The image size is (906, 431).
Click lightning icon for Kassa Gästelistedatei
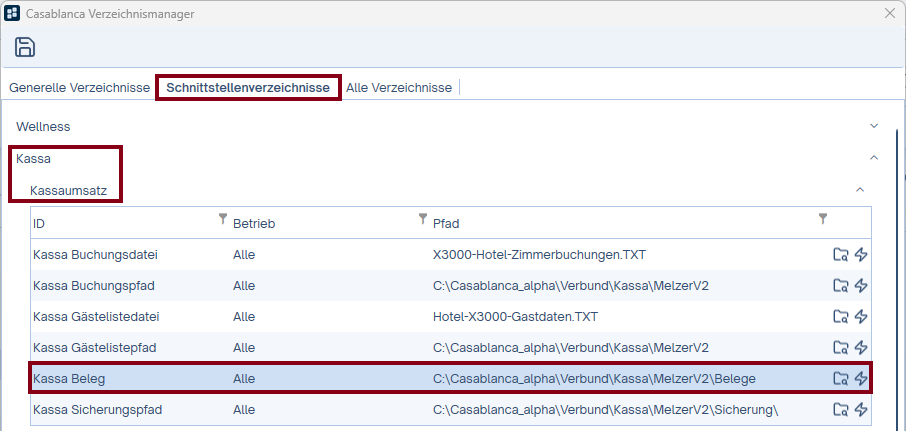click(x=861, y=317)
